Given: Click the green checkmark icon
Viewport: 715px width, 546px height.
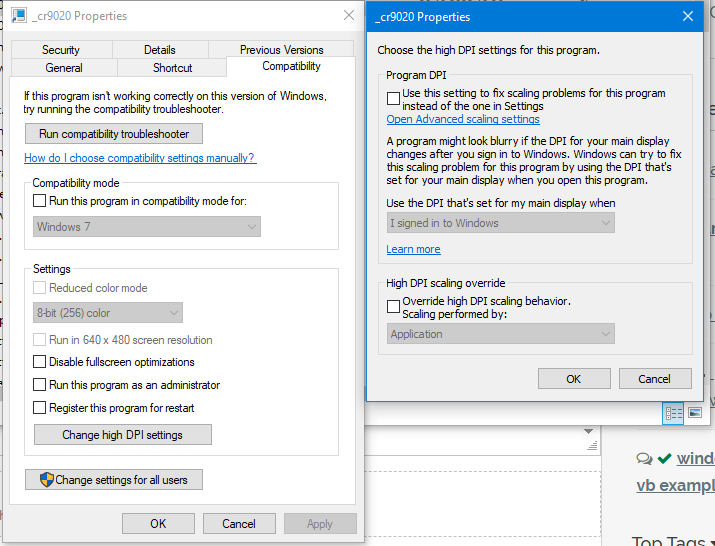Looking at the screenshot, I should [664, 458].
